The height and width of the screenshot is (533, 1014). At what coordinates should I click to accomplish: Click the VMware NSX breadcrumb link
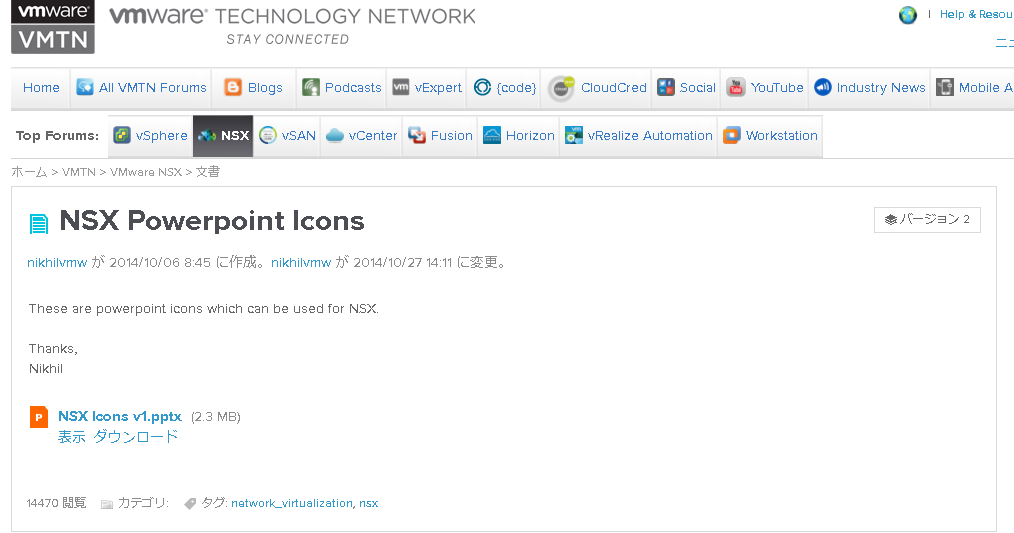point(146,171)
